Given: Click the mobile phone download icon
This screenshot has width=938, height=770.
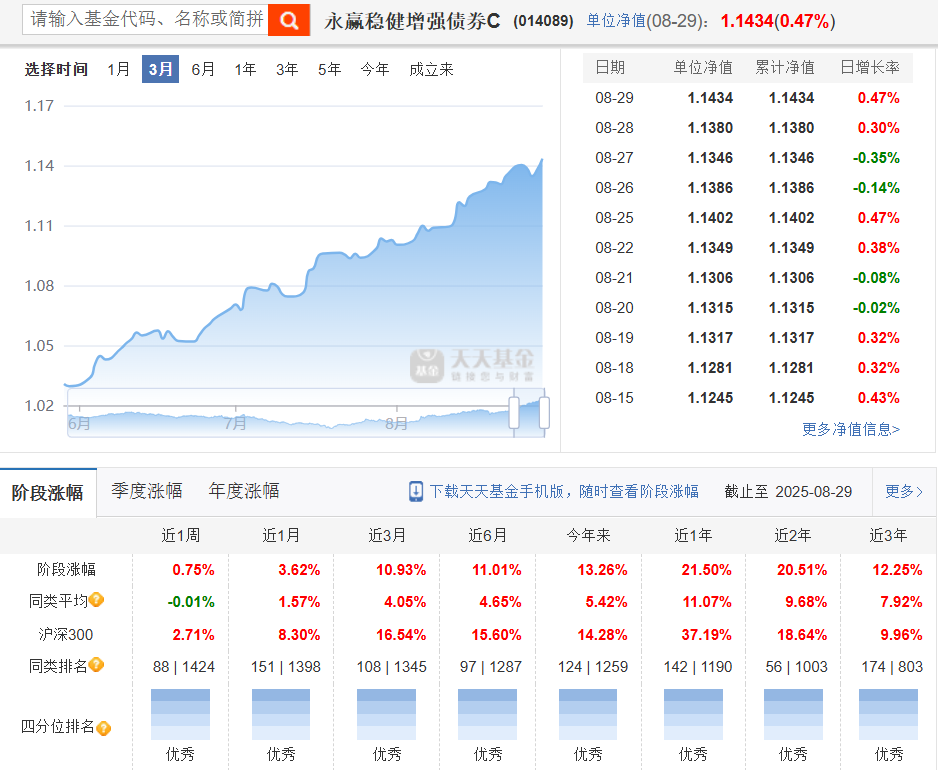Looking at the screenshot, I should point(416,491).
